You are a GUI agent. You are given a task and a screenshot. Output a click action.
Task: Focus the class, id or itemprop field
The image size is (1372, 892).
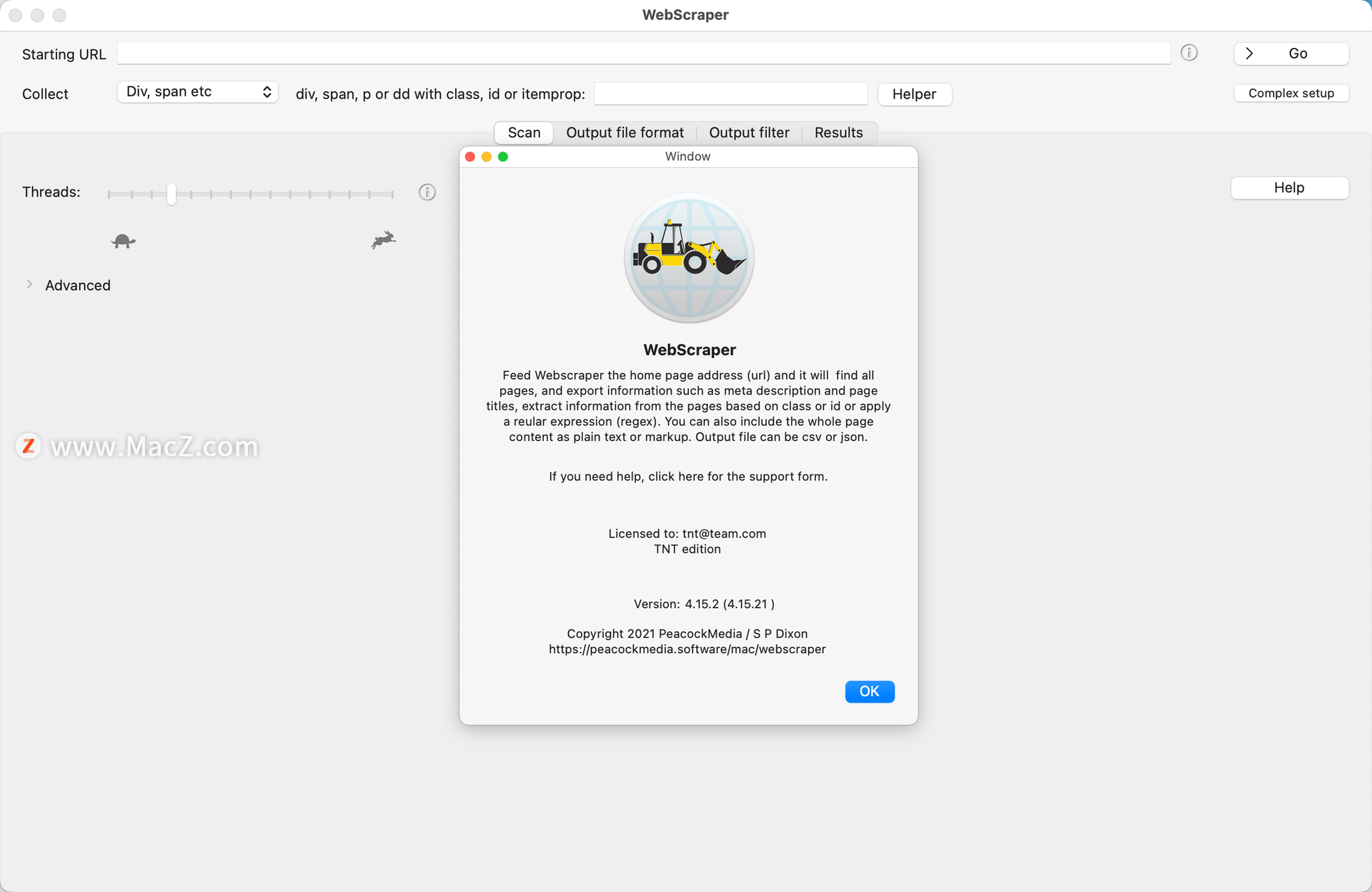pos(730,94)
